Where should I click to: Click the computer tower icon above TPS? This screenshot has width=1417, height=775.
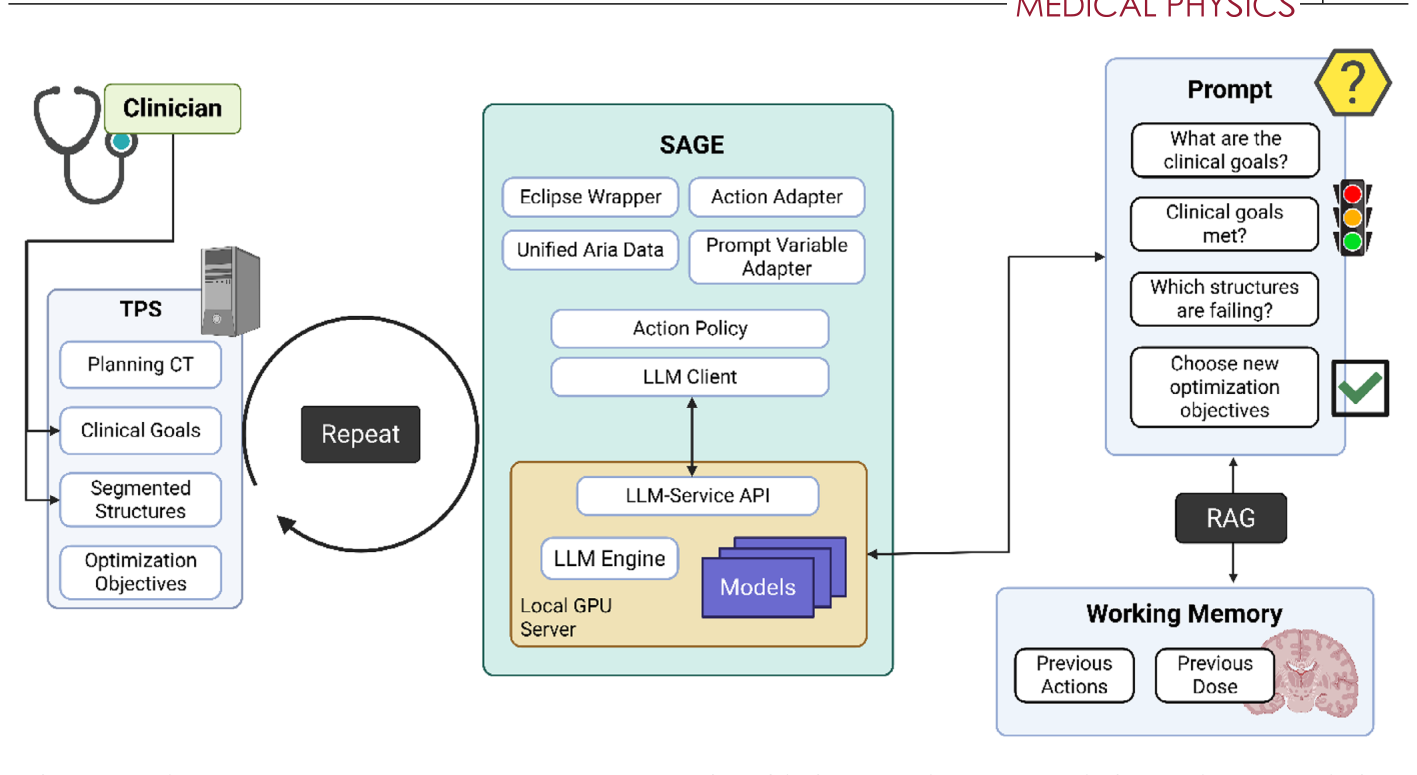(x=230, y=291)
